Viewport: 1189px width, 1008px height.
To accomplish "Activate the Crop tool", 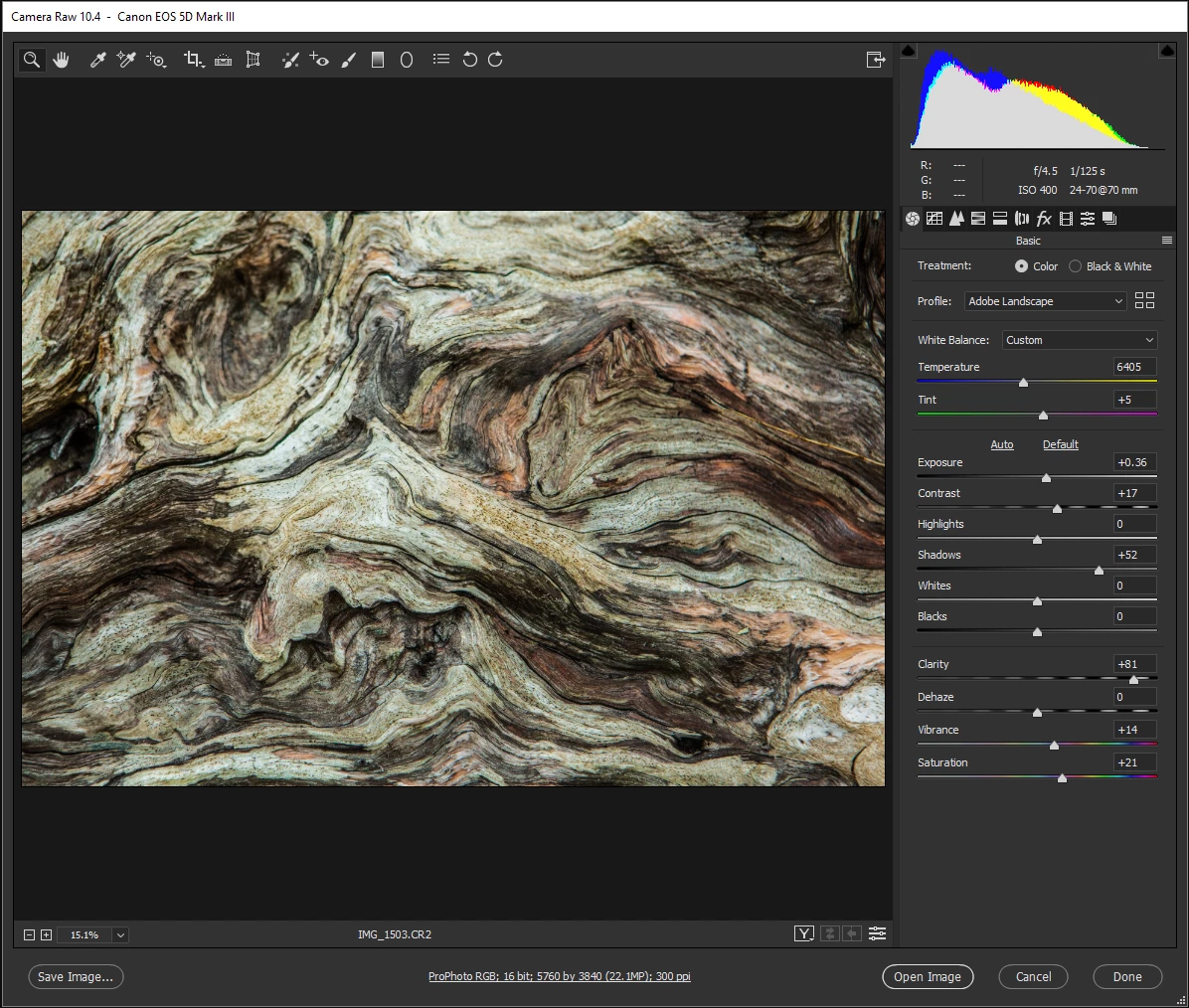I will pos(193,60).
